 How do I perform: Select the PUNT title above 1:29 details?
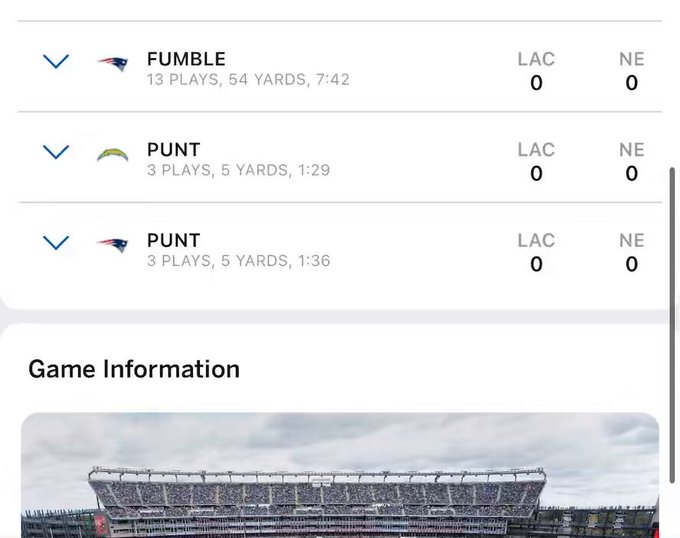point(173,150)
